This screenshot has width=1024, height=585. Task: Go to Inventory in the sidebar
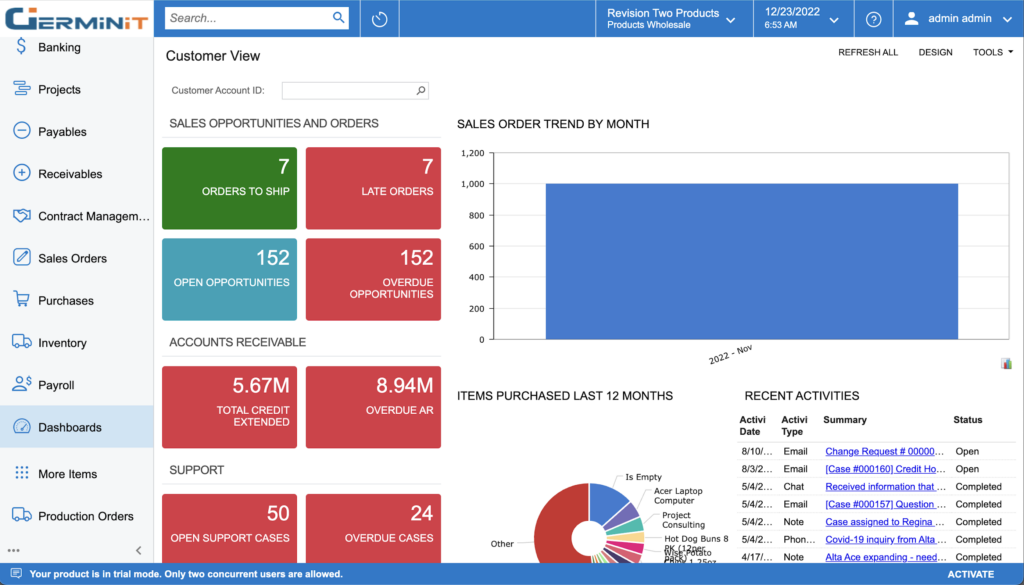pos(62,343)
